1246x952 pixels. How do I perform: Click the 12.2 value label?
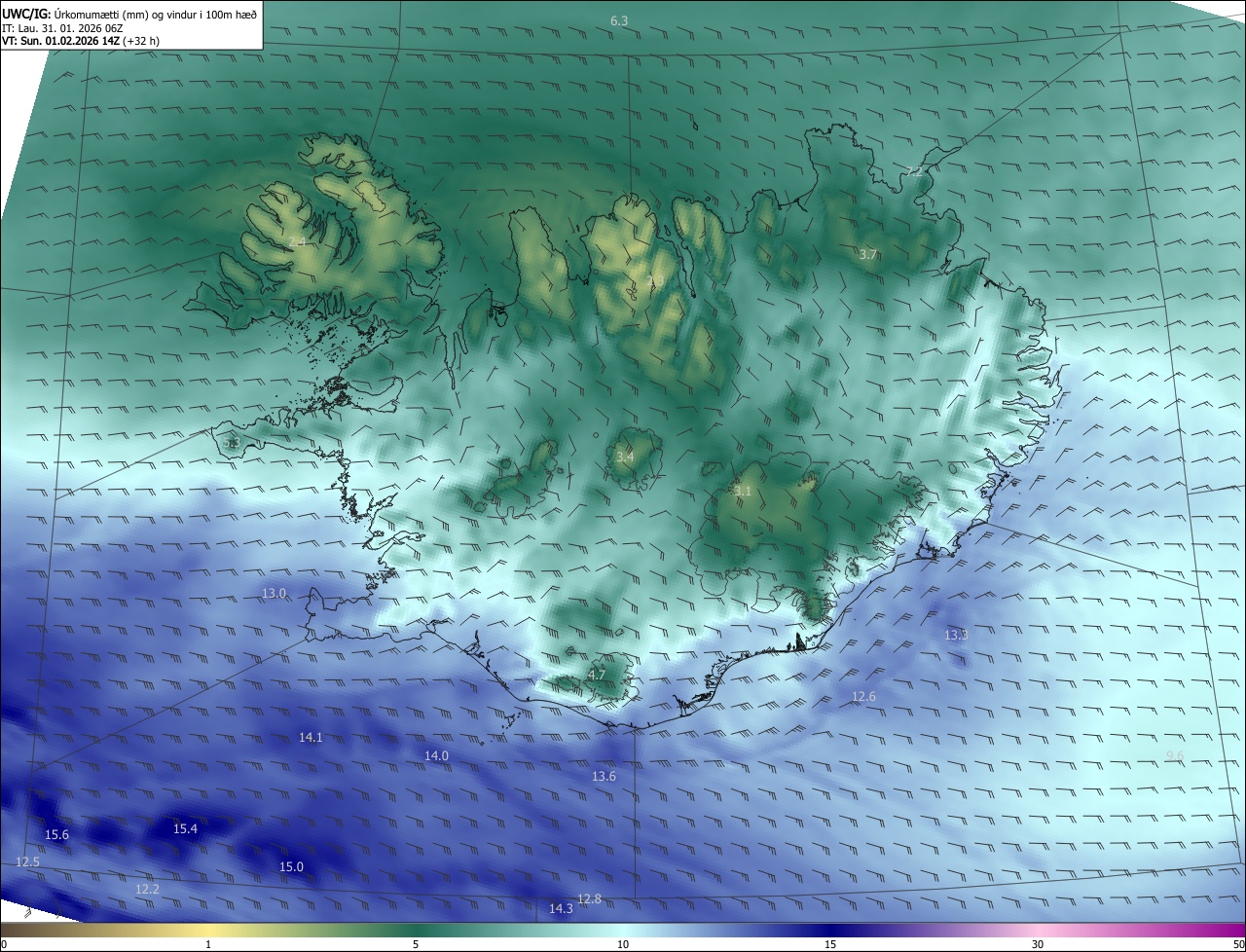tap(147, 889)
